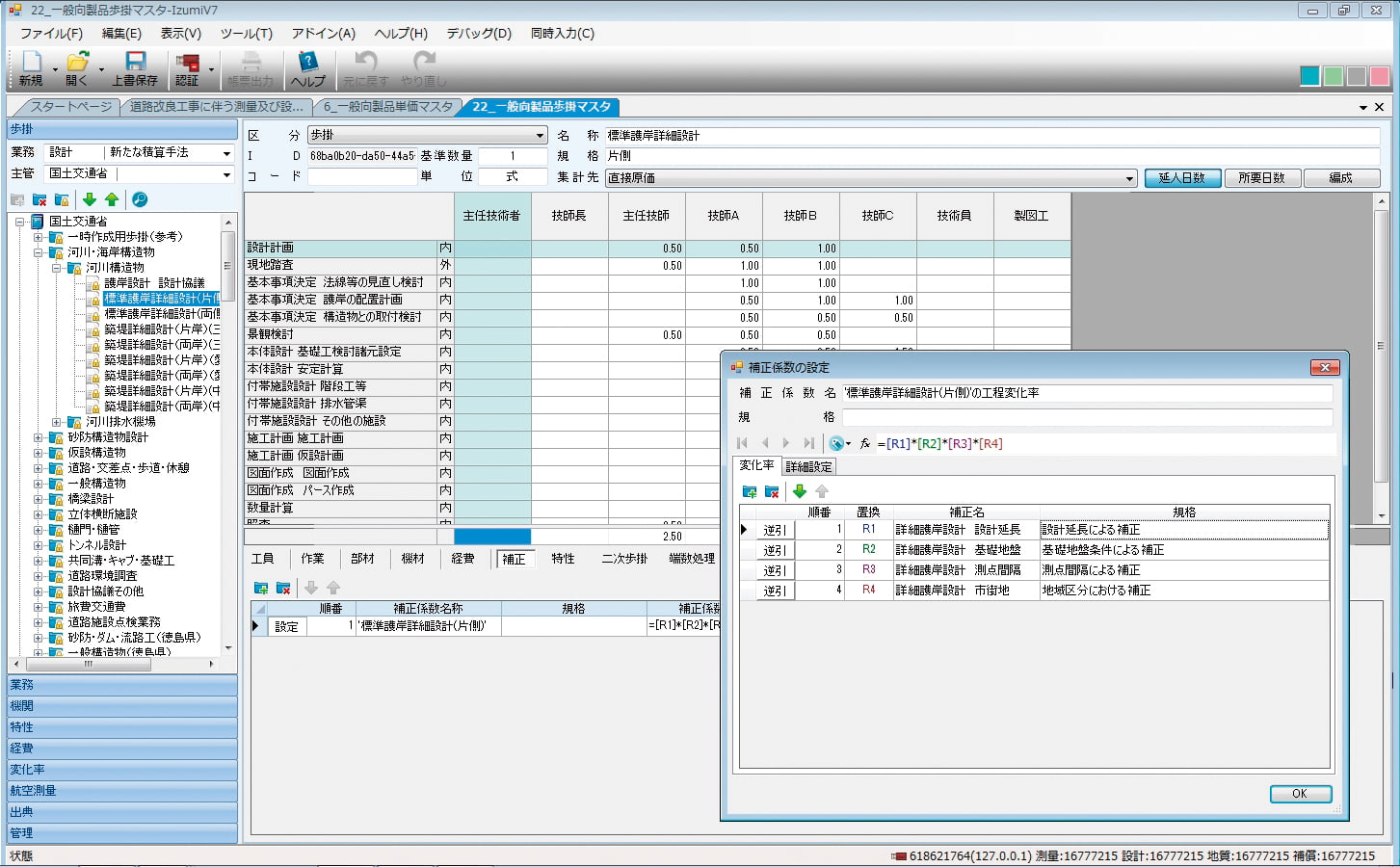Open the ツール(T) menu
The width and height of the screenshot is (1400, 867).
(246, 33)
